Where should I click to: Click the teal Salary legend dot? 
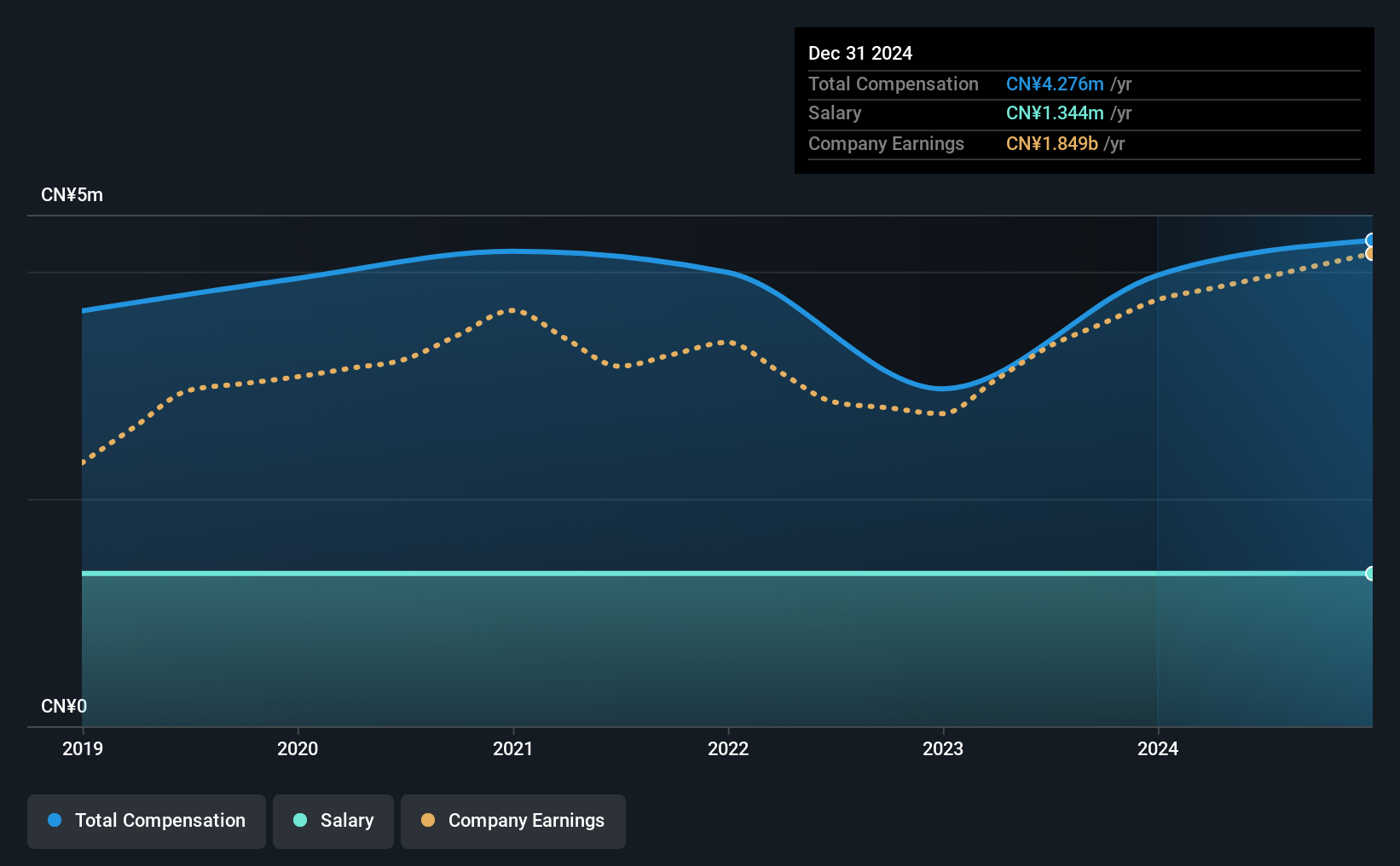coord(300,820)
